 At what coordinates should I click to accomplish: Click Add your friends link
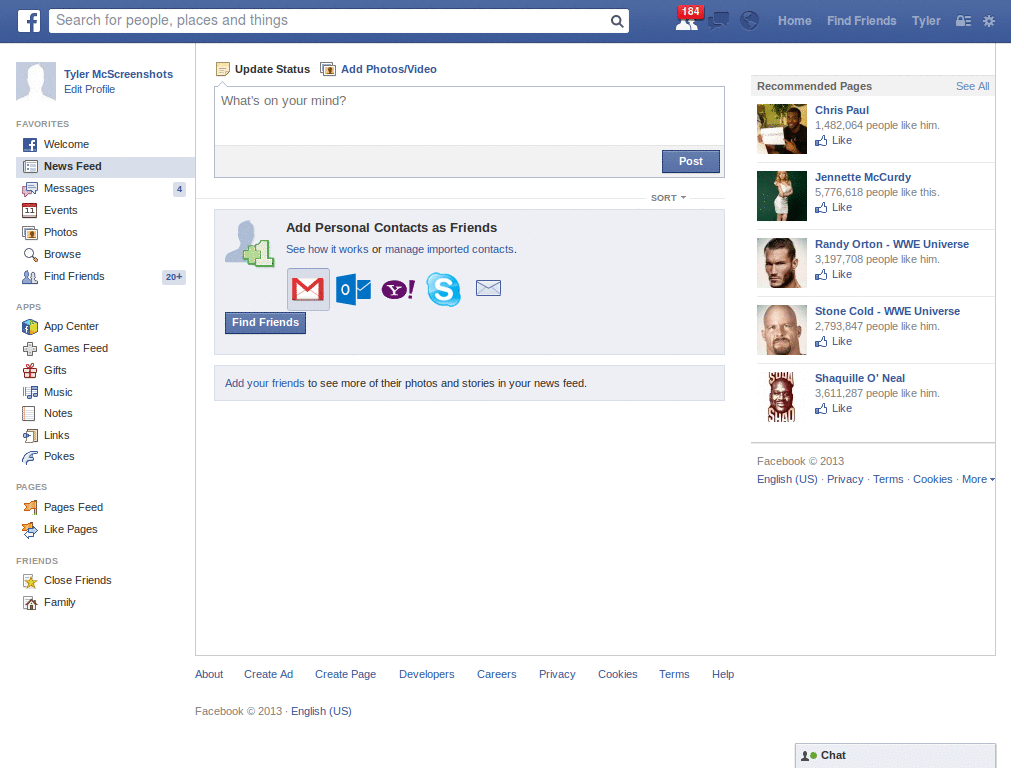264,383
